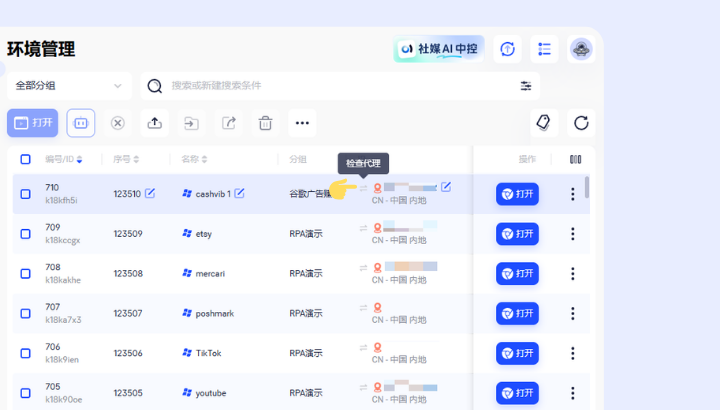
Task: Open the mercari environment
Action: [x=517, y=274]
